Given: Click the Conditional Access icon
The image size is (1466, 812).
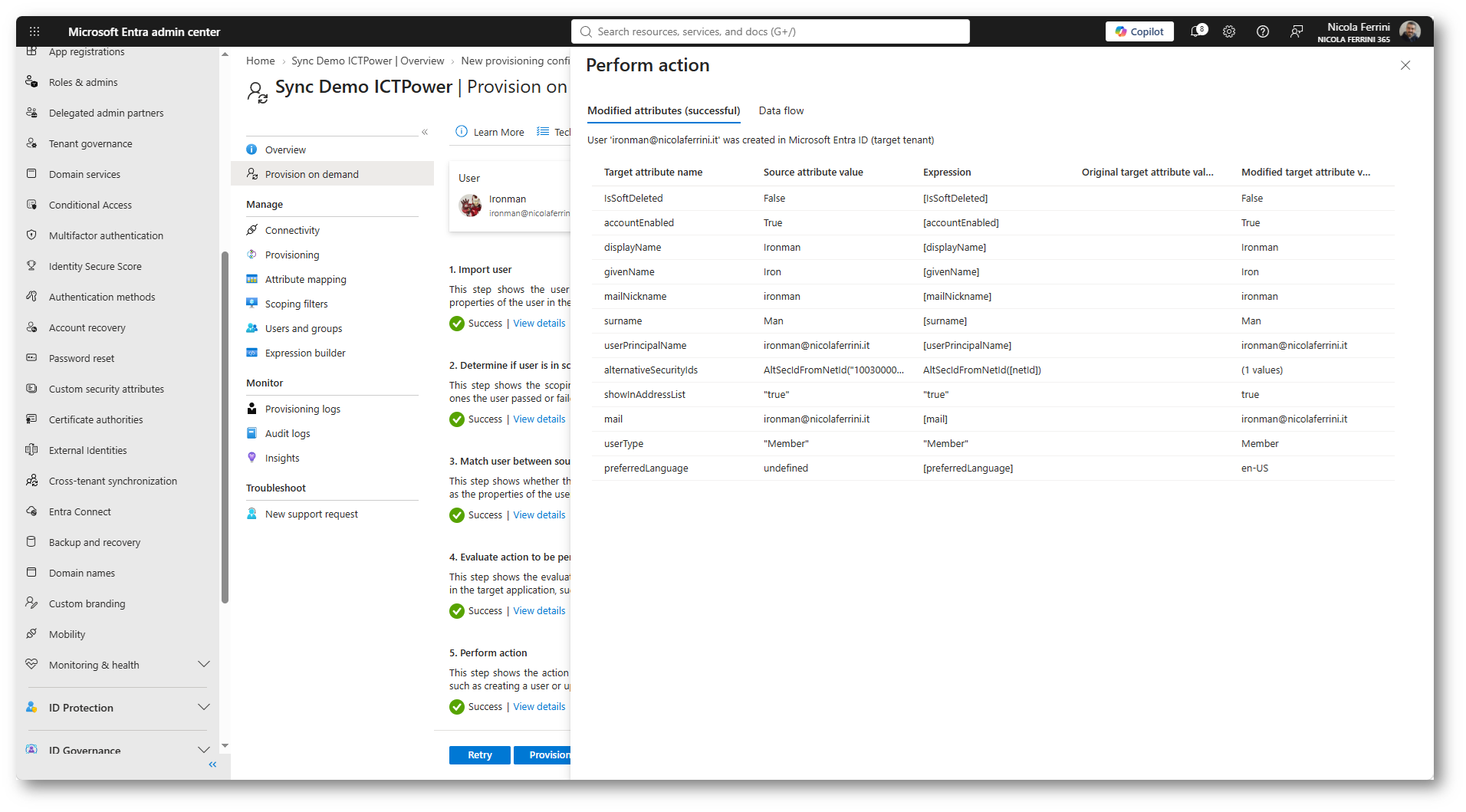Looking at the screenshot, I should pyautogui.click(x=31, y=205).
